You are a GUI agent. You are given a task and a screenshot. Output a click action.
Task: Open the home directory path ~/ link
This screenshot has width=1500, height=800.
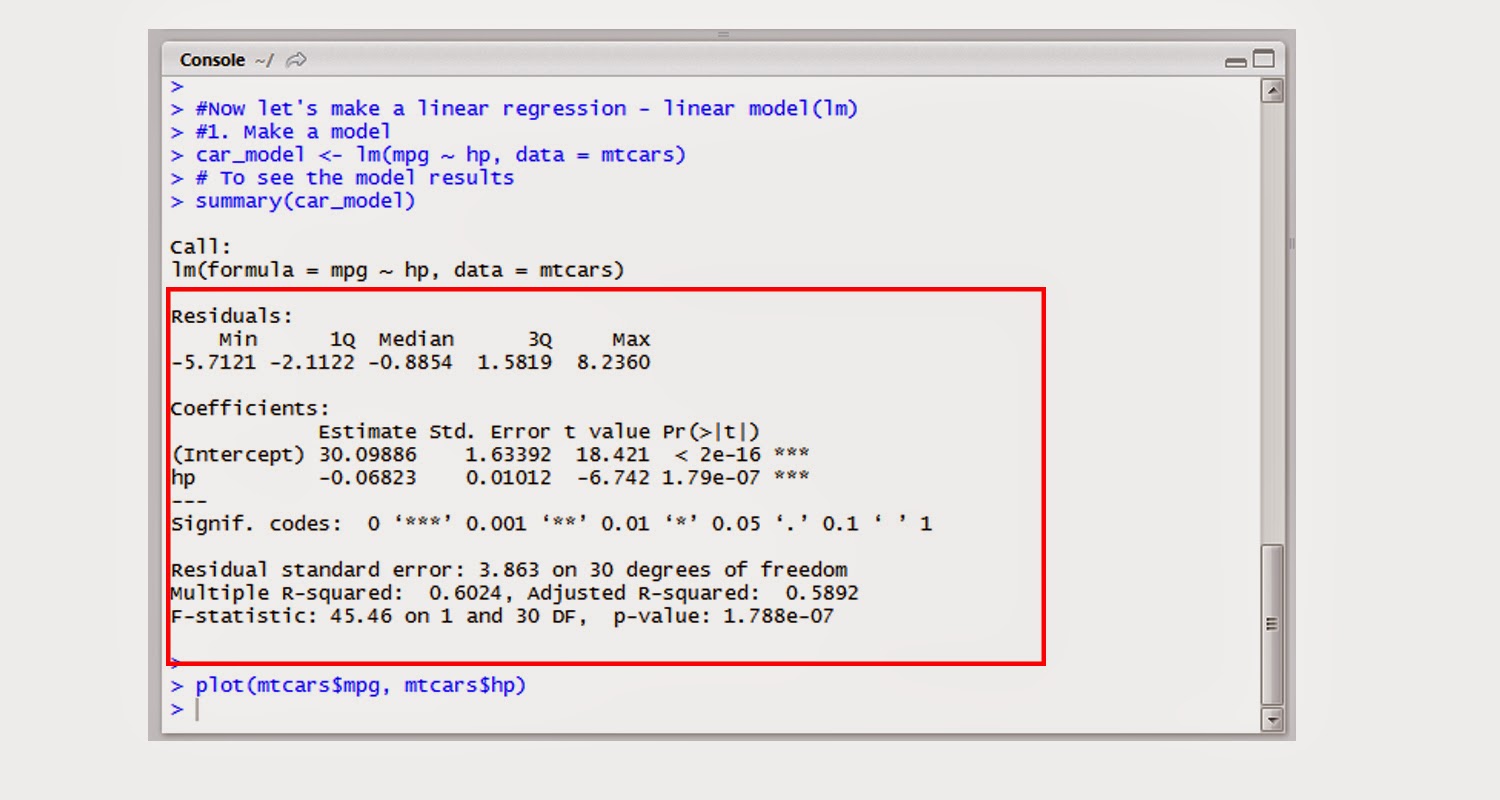pyautogui.click(x=263, y=60)
